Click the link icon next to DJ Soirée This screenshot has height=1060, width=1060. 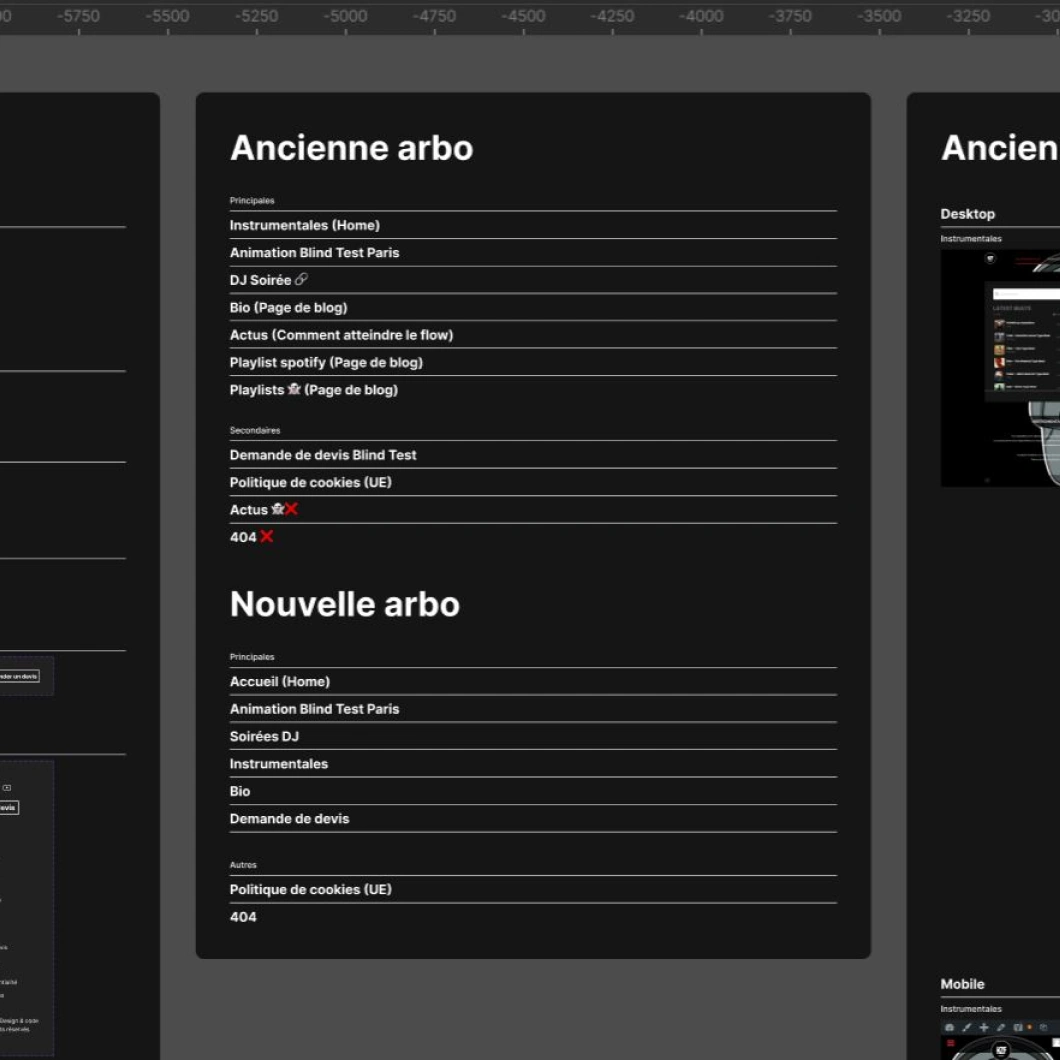[x=301, y=280]
